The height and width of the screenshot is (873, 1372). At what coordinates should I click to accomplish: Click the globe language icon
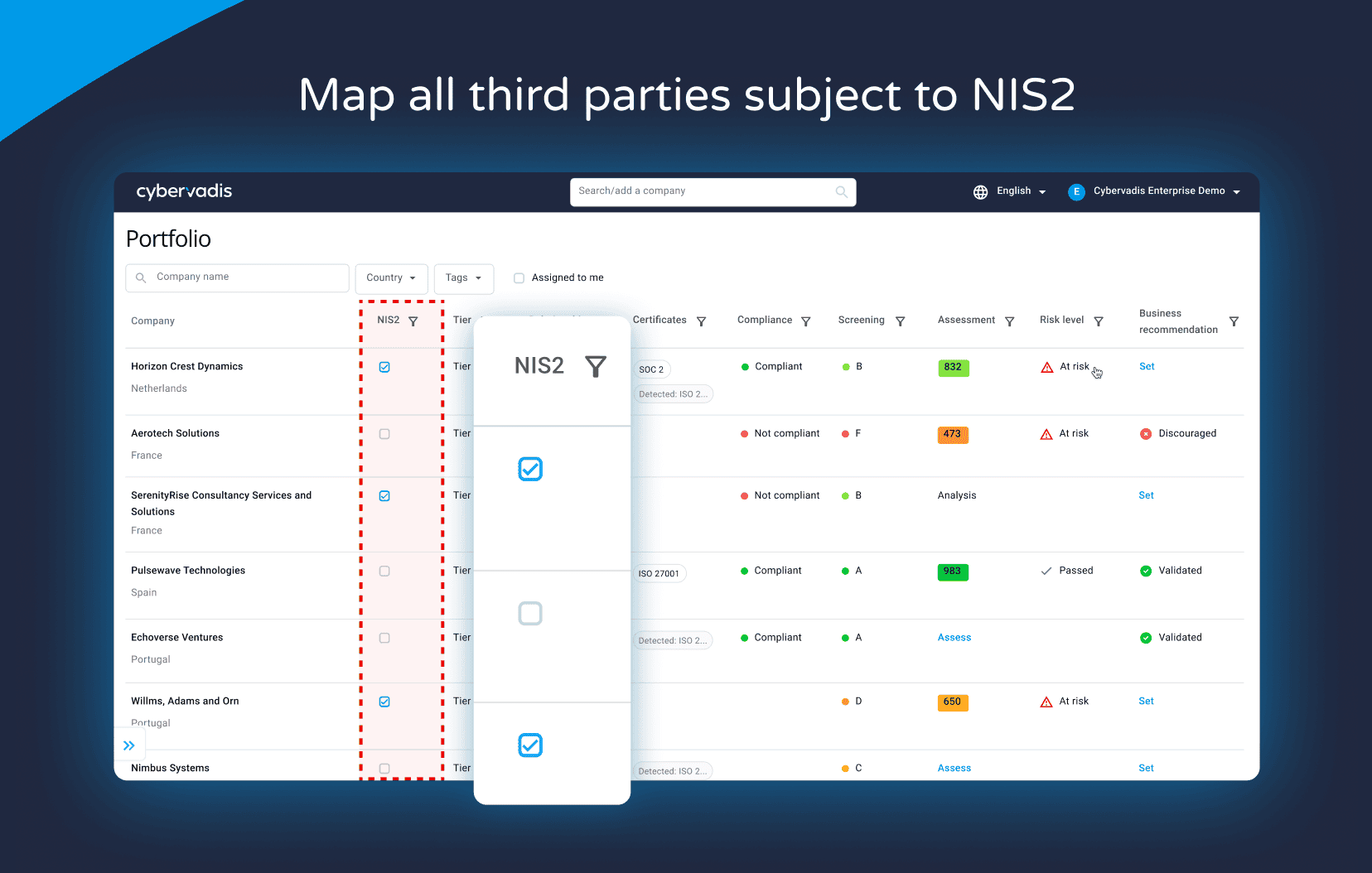(x=980, y=192)
